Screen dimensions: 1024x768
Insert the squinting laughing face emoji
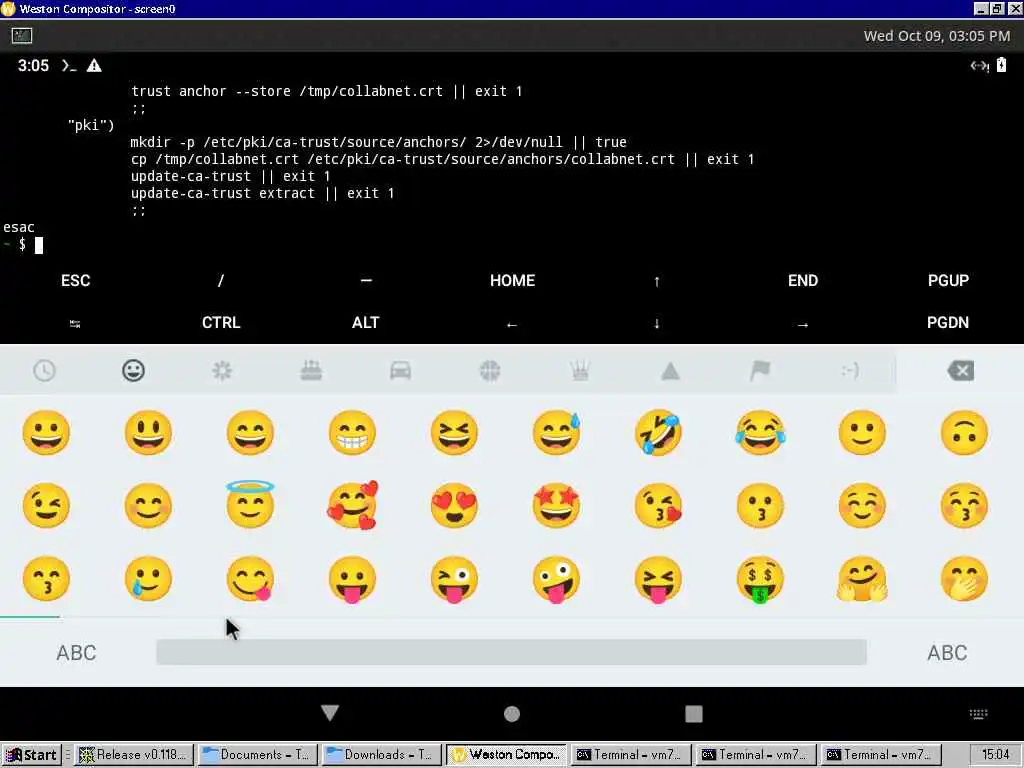click(x=455, y=432)
